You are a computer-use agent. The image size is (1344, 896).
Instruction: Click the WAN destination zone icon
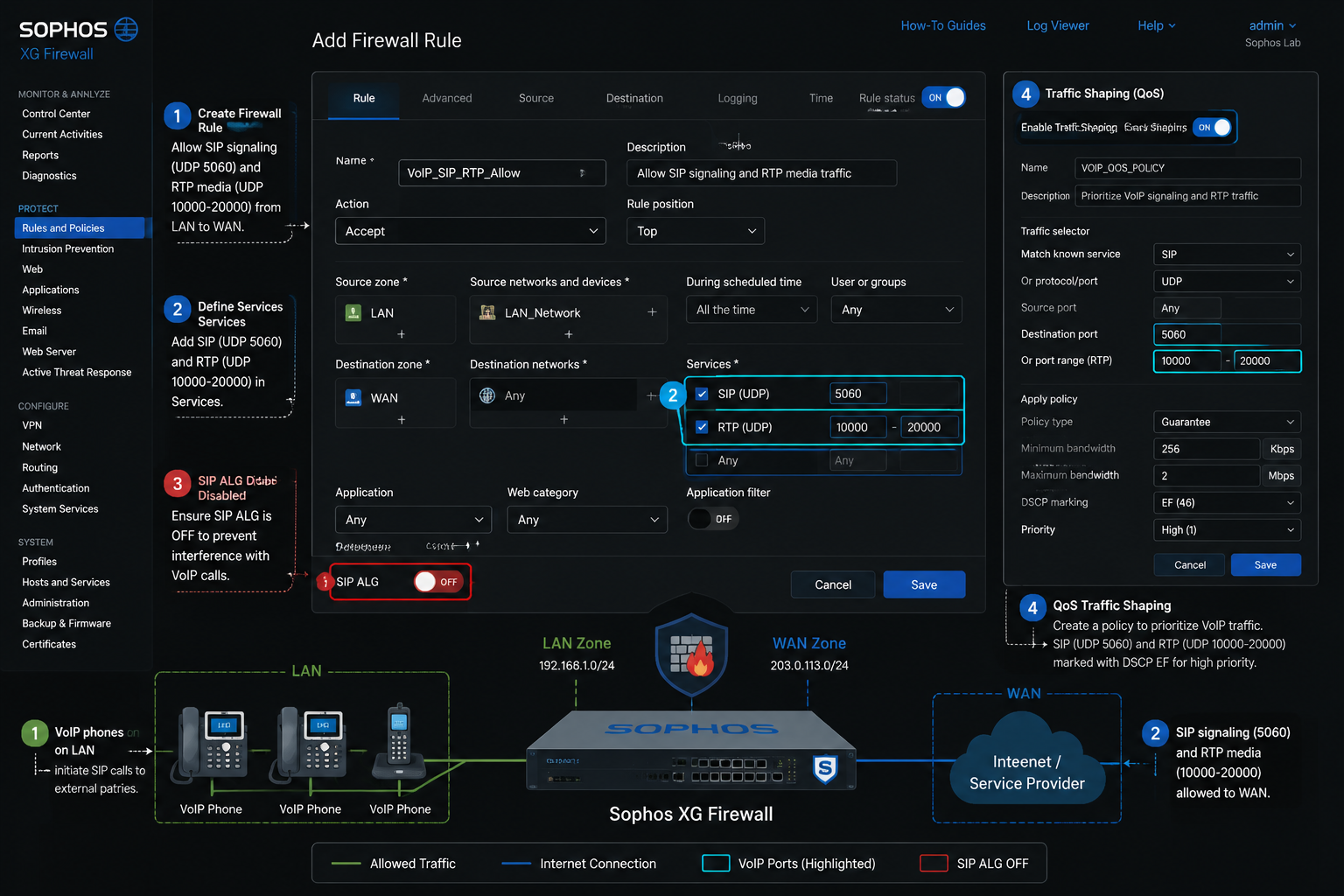pyautogui.click(x=353, y=397)
